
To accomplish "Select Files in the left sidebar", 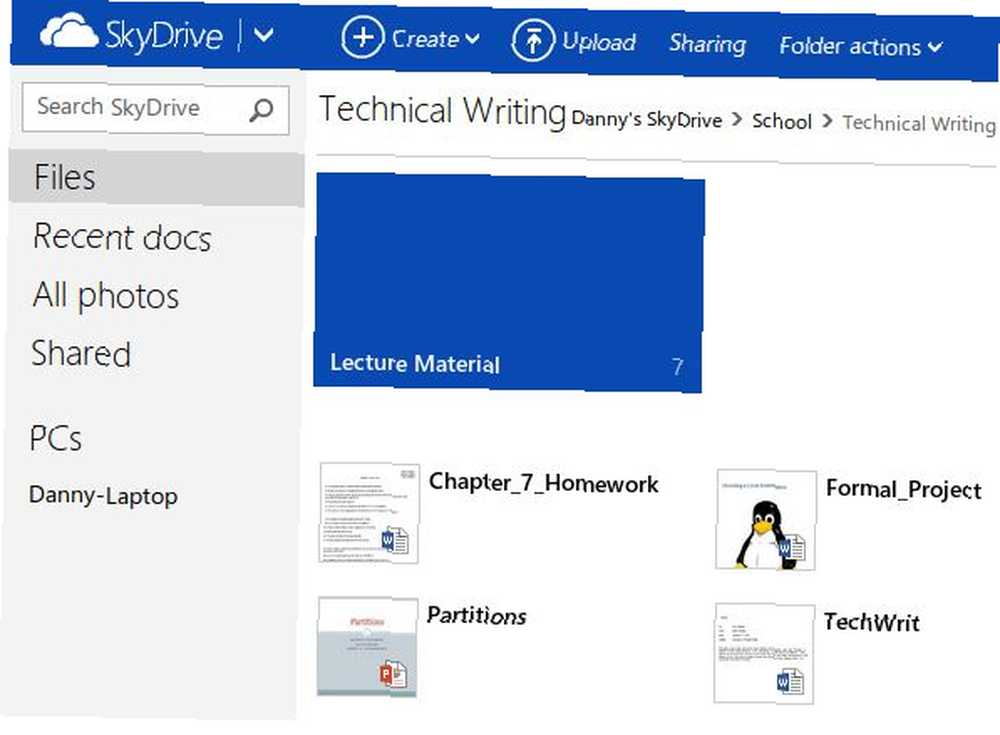I will 156,178.
